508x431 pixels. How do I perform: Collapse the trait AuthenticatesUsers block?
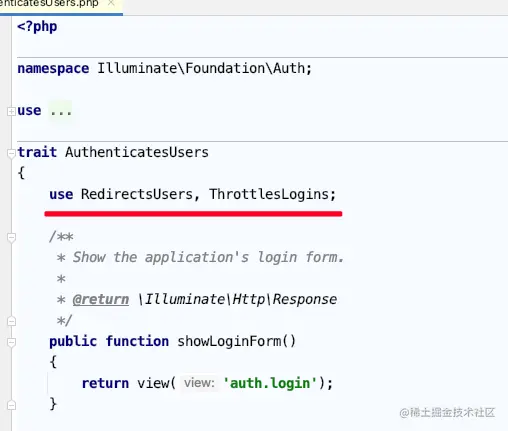point(11,153)
